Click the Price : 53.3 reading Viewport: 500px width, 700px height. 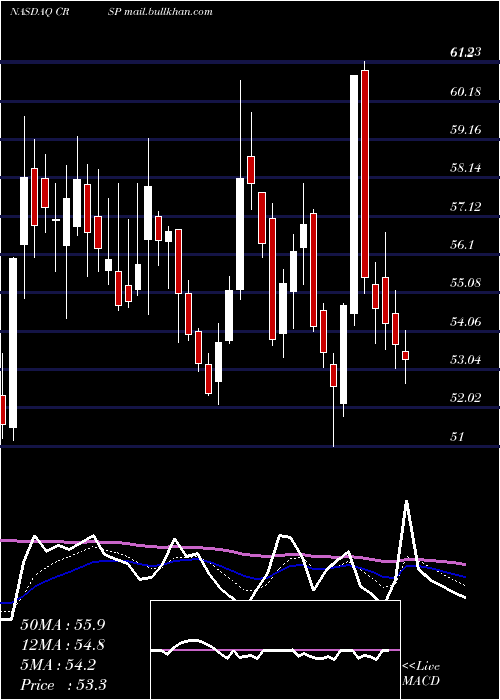(63, 684)
